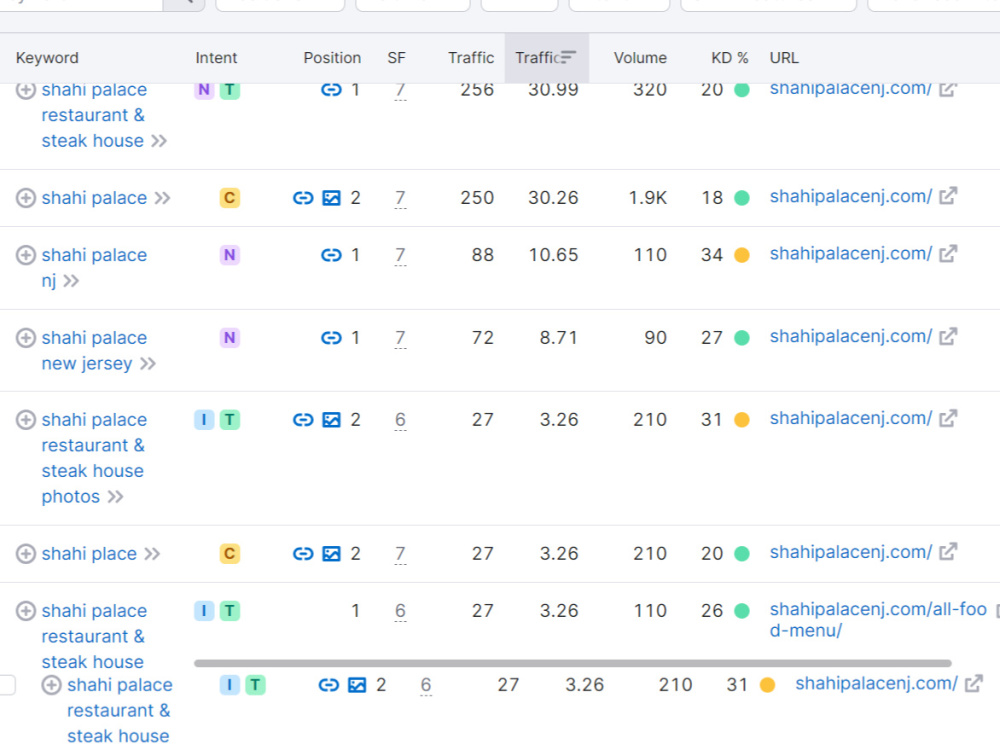1000x750 pixels.
Task: Click the sitelinks icon in the 'steak house photos' row
Action: point(303,420)
